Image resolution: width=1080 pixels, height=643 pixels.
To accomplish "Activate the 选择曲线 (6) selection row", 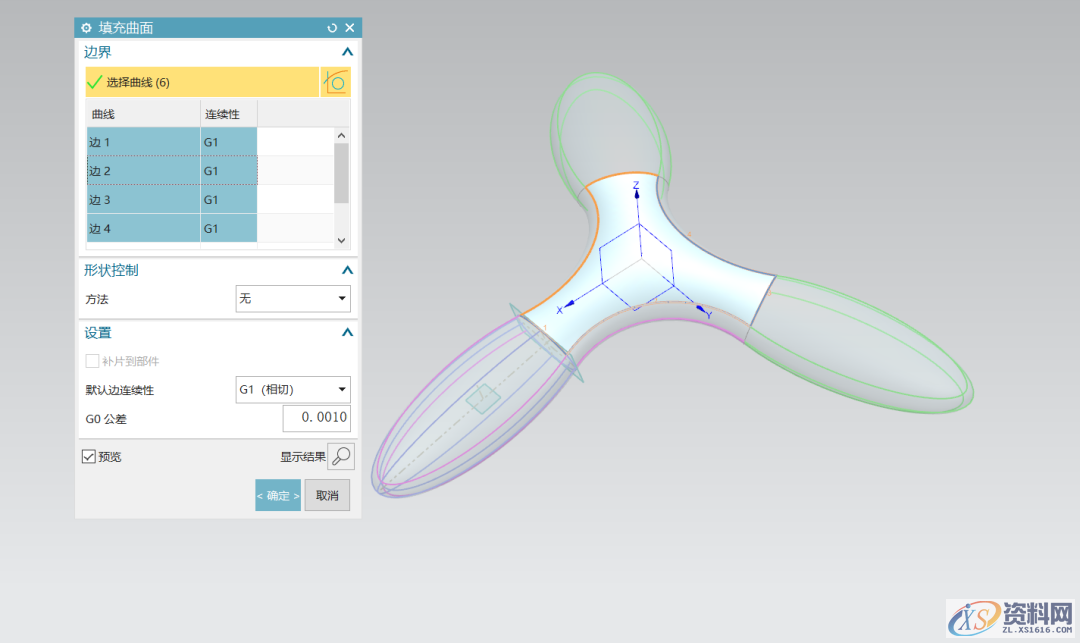I will [200, 82].
